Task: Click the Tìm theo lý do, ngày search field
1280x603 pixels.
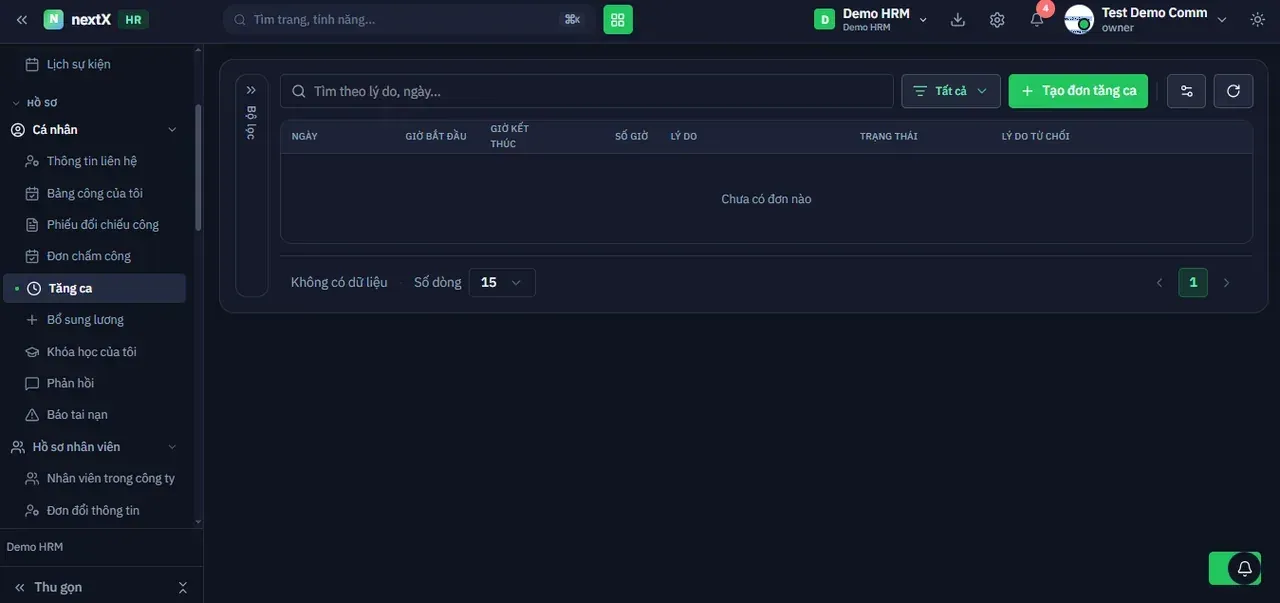Action: pos(587,91)
